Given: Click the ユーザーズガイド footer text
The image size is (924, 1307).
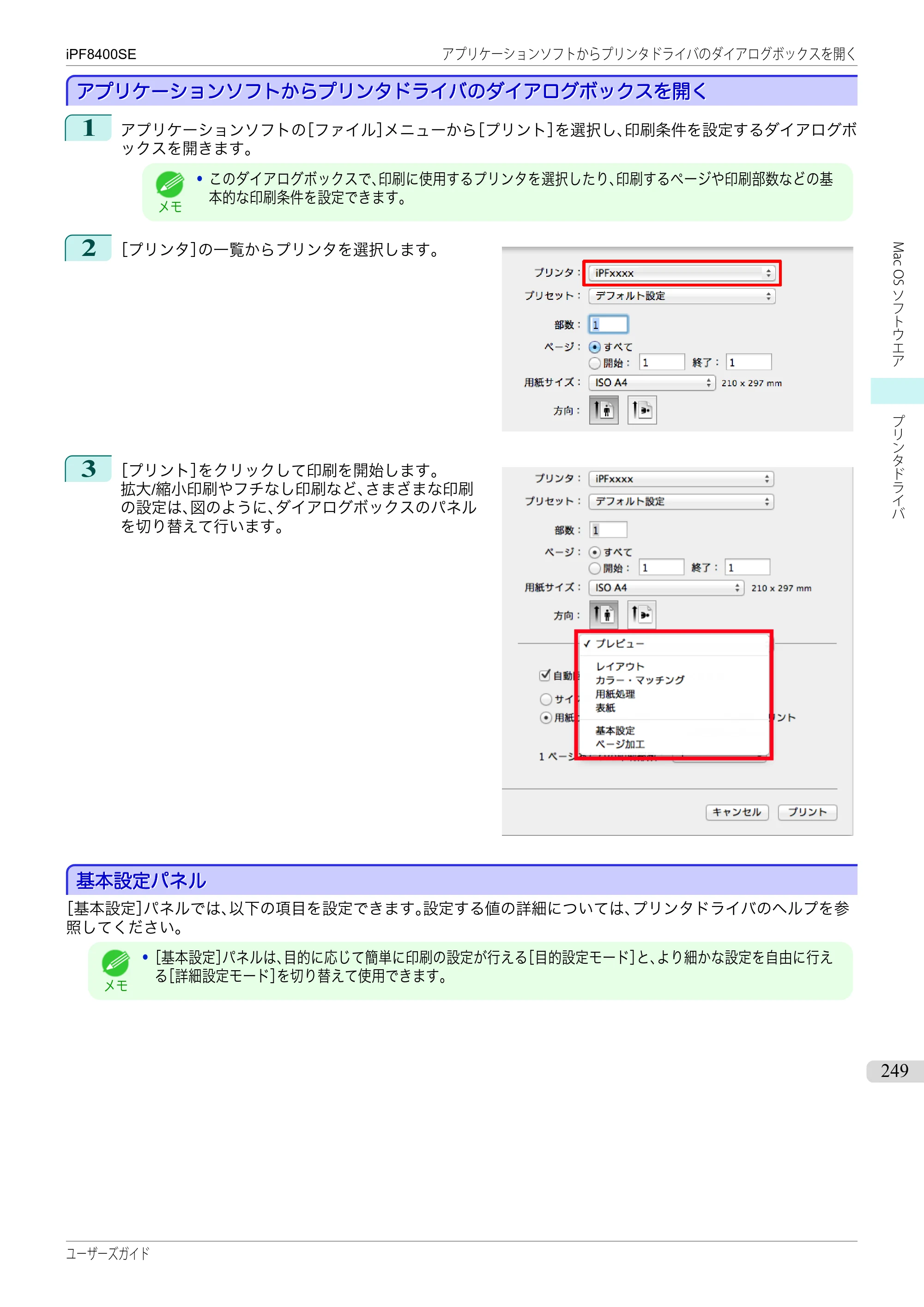Looking at the screenshot, I should [x=108, y=1253].
